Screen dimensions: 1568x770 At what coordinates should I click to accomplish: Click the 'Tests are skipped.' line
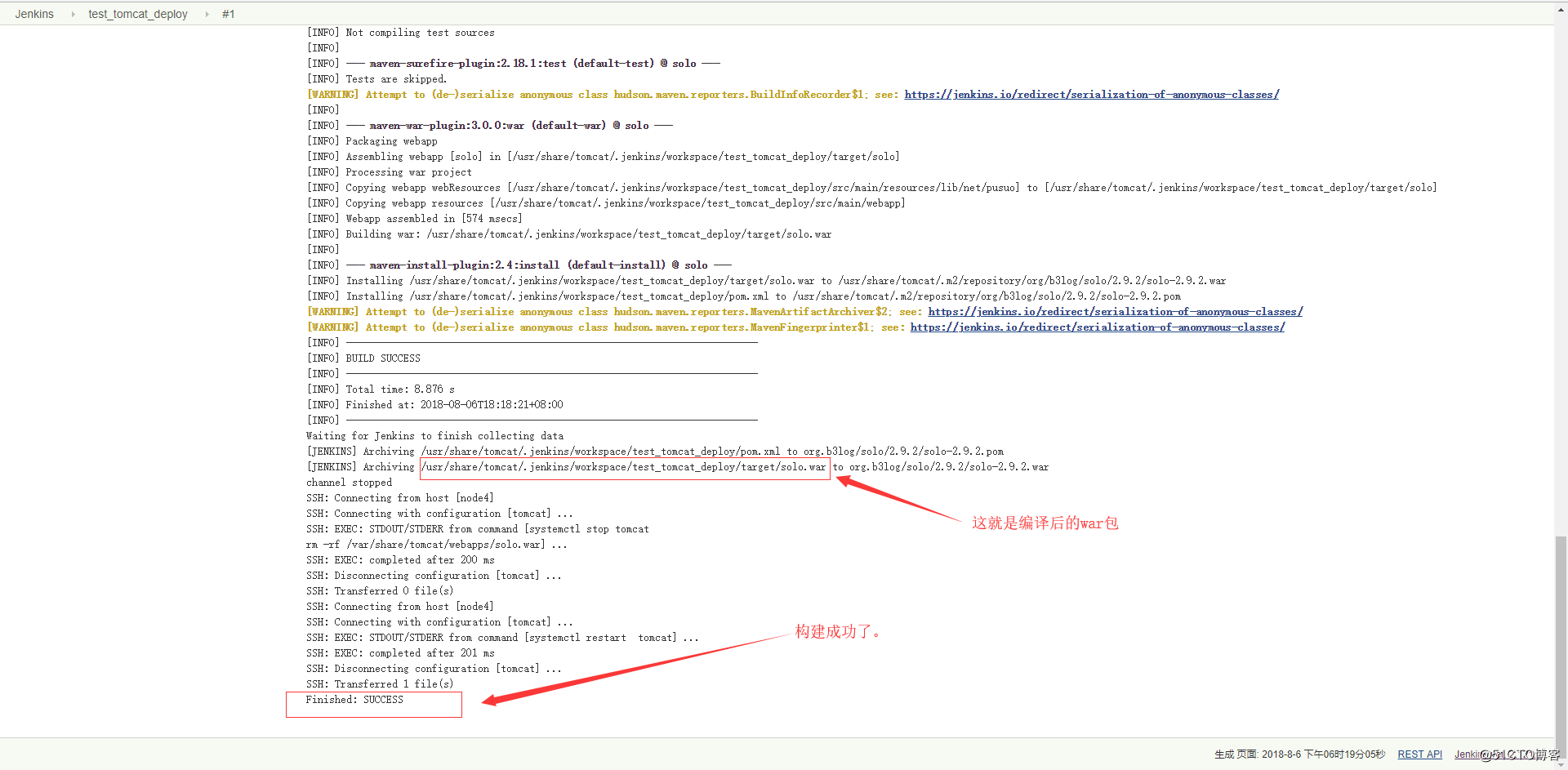tap(376, 79)
